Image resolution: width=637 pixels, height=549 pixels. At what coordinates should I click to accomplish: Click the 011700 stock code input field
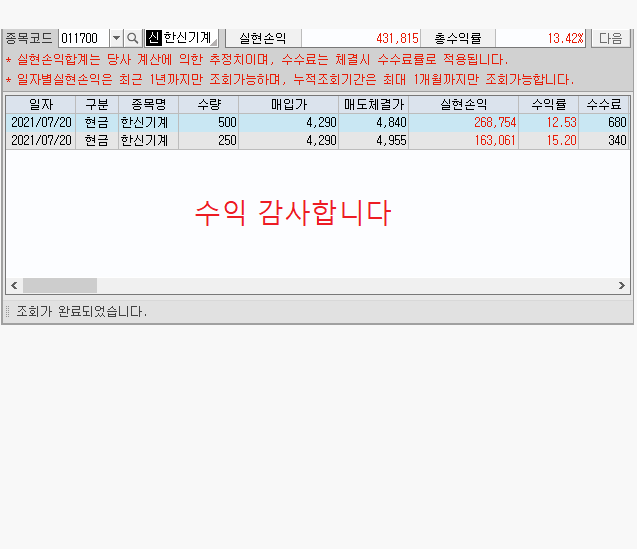tap(84, 38)
